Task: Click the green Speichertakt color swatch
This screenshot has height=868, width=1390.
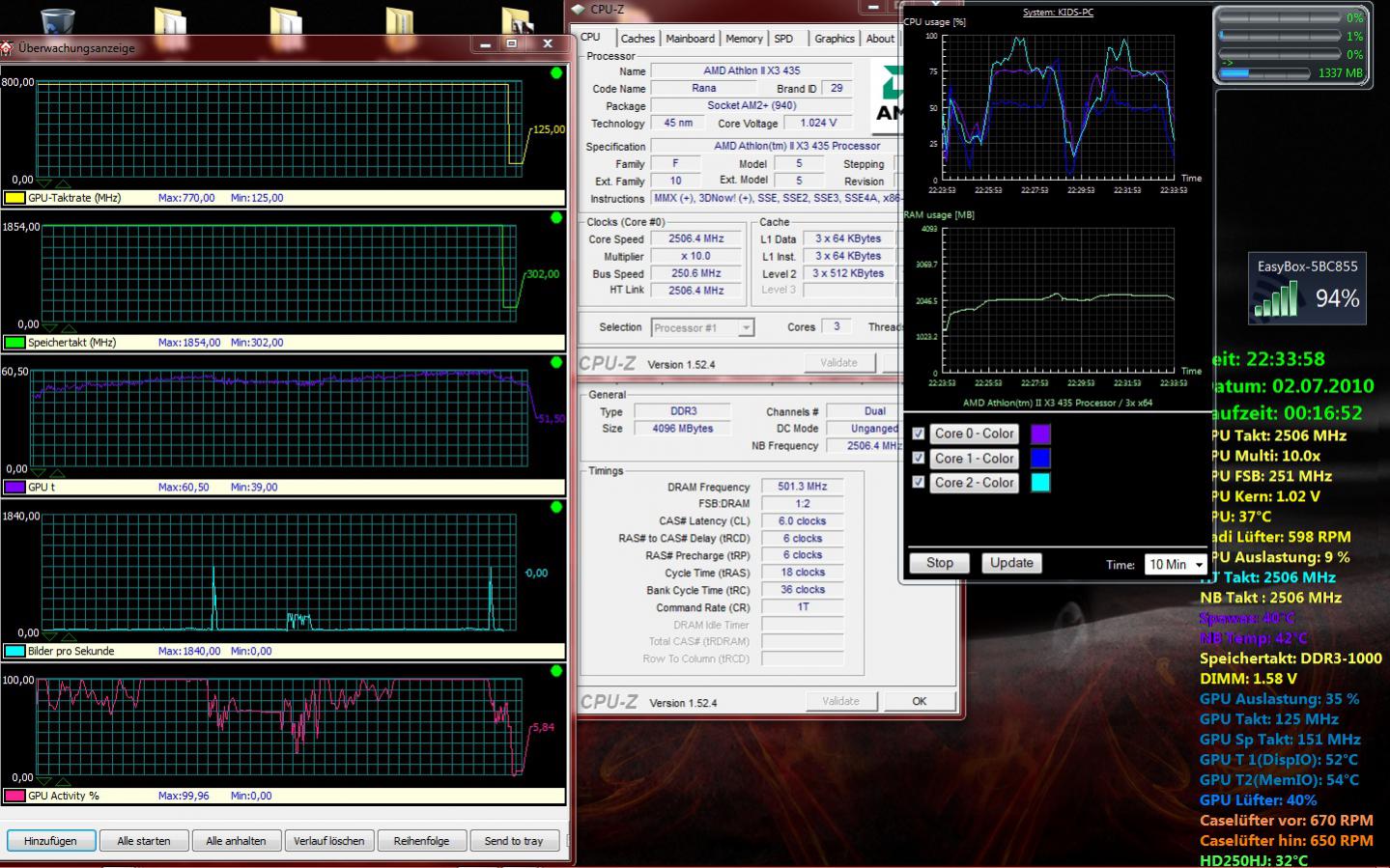Action: [x=14, y=343]
